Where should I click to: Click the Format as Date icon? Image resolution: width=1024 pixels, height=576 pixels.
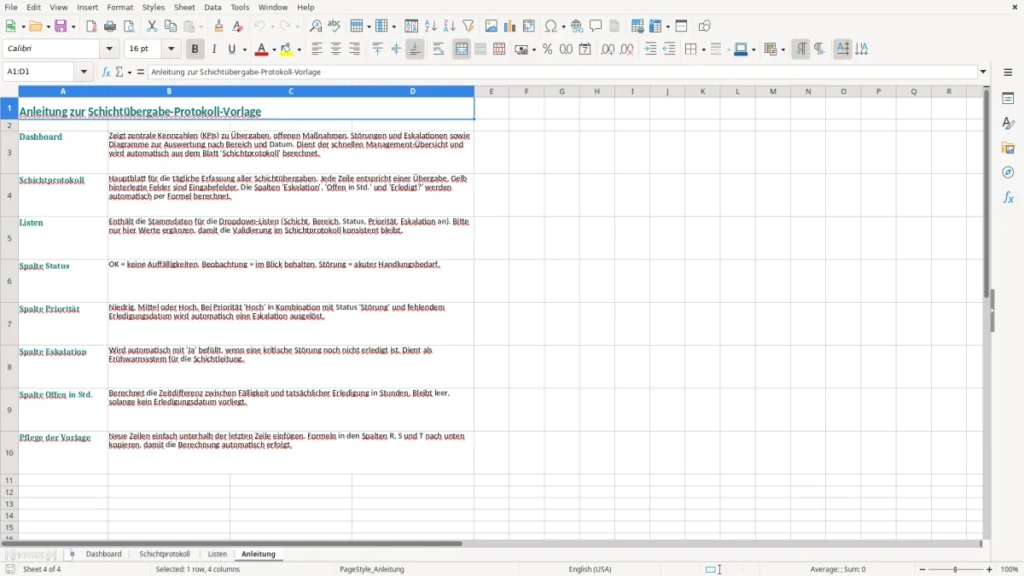pos(585,49)
